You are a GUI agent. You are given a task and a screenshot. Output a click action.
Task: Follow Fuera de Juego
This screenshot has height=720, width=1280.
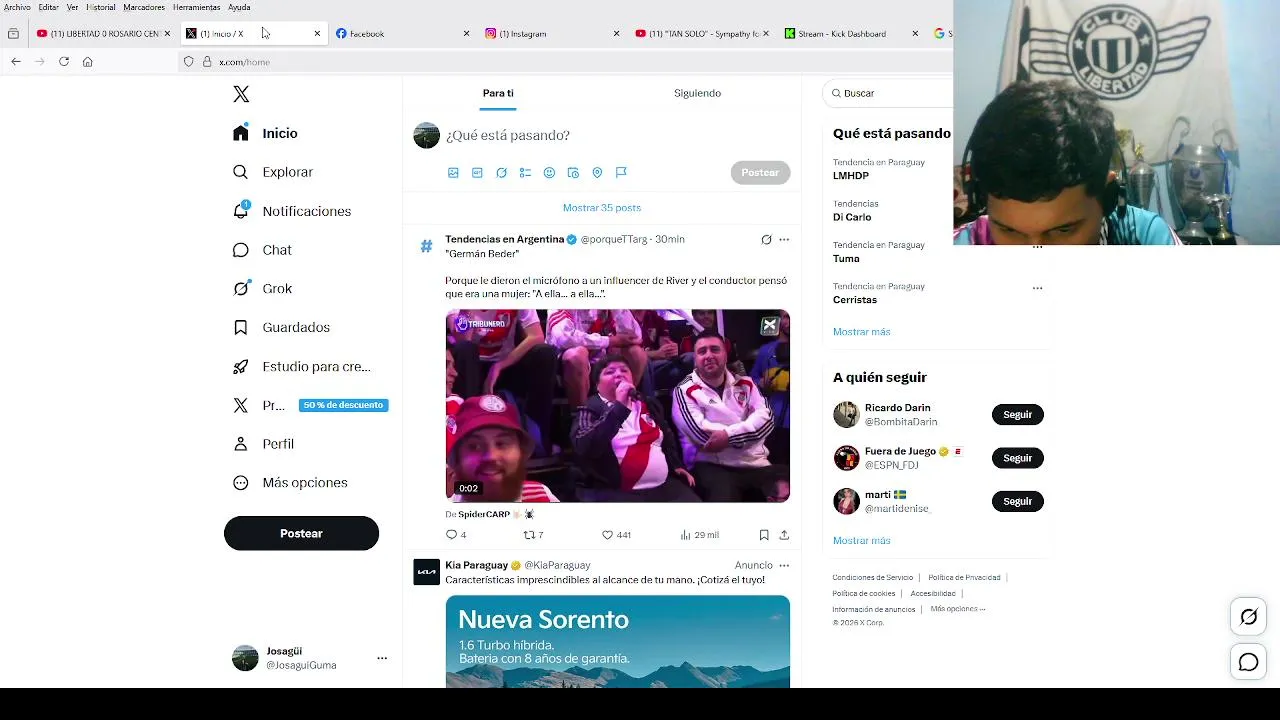pos(1017,458)
